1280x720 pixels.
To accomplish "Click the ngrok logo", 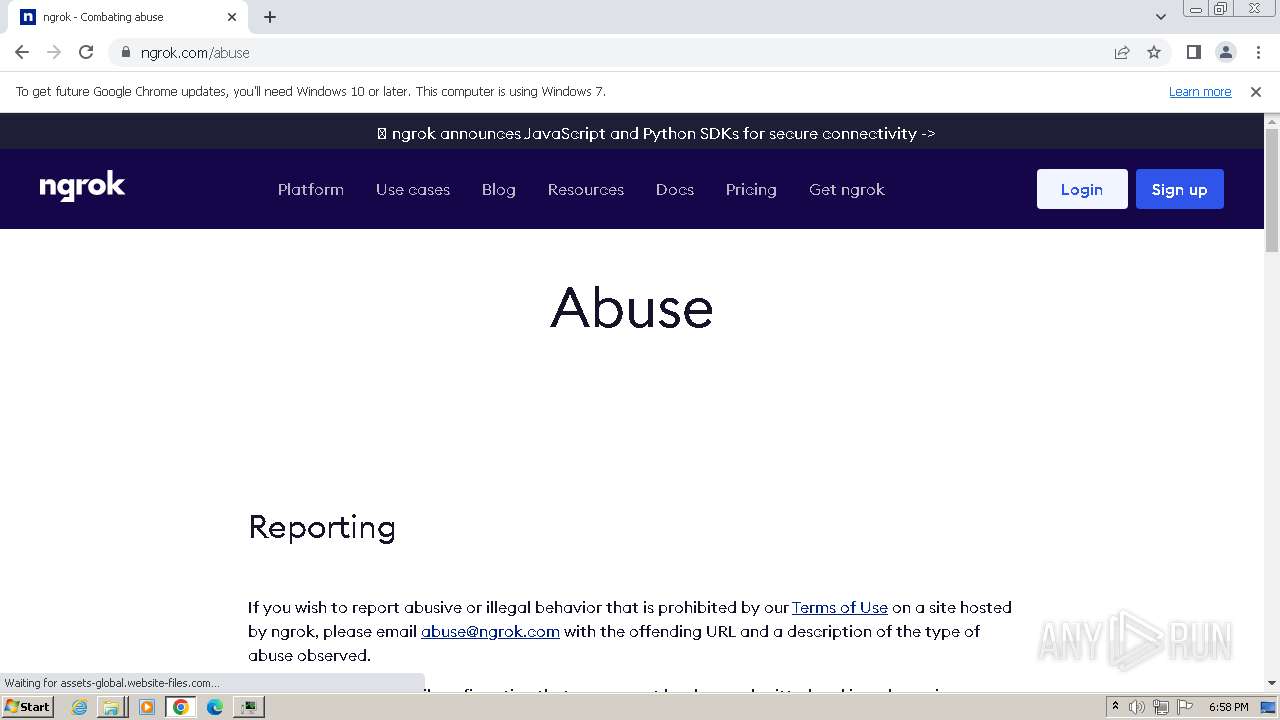I will 82,187.
